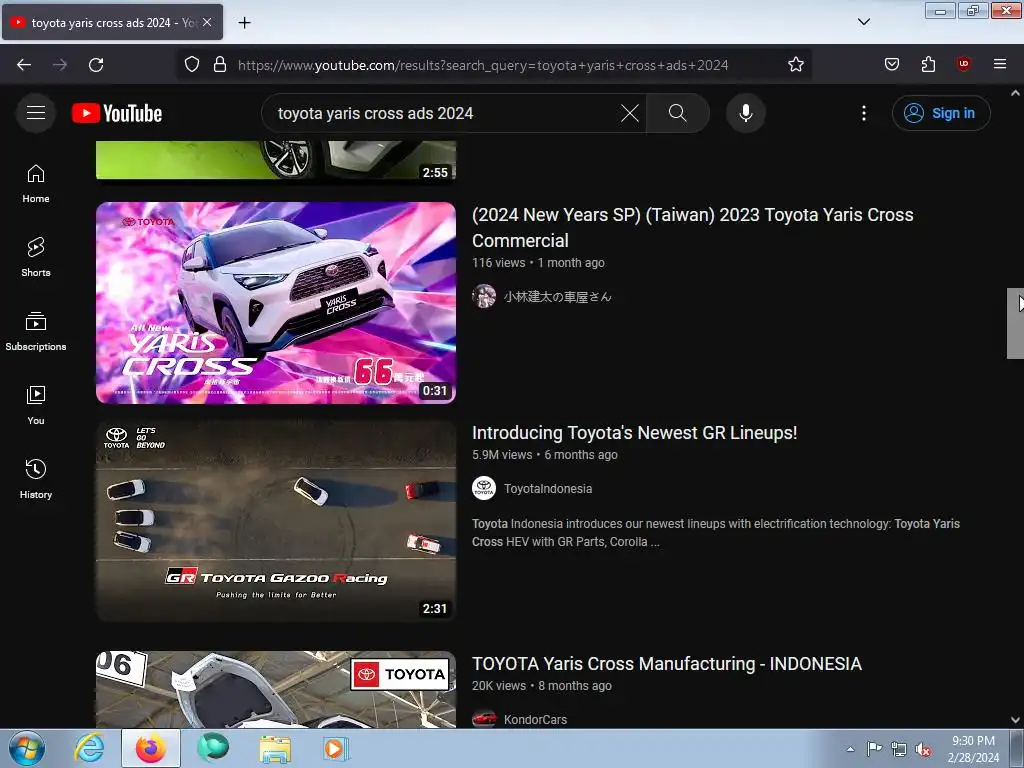Screen dimensions: 1024x768
Task: Open Windows Media Player from taskbar
Action: [336, 749]
